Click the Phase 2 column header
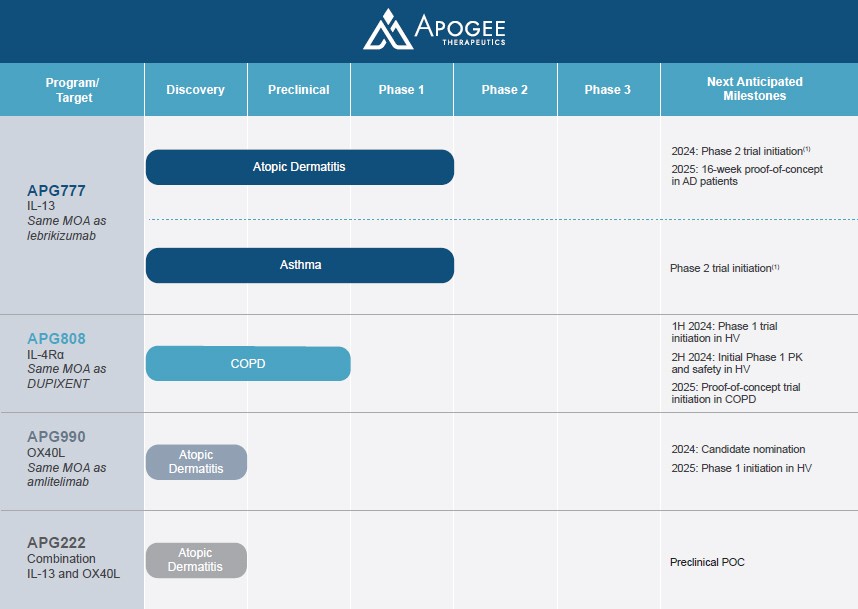The image size is (858, 609). (x=505, y=90)
